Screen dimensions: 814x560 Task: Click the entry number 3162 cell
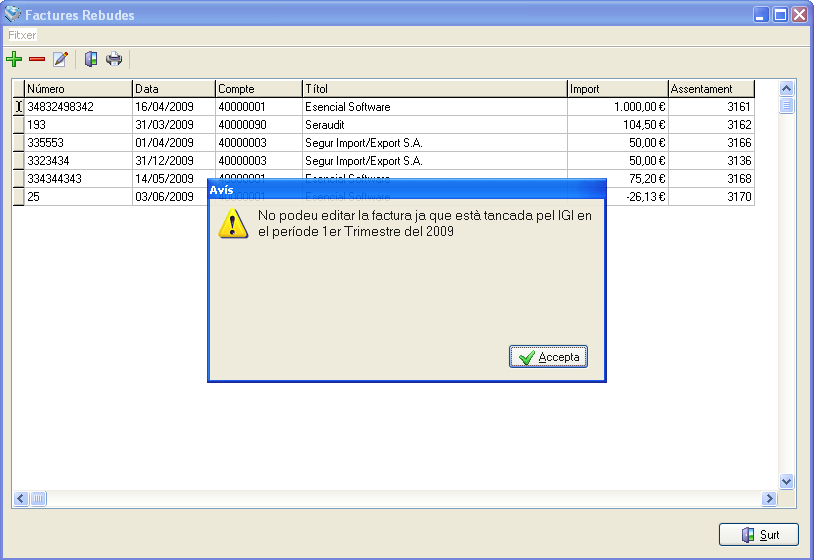coord(711,125)
